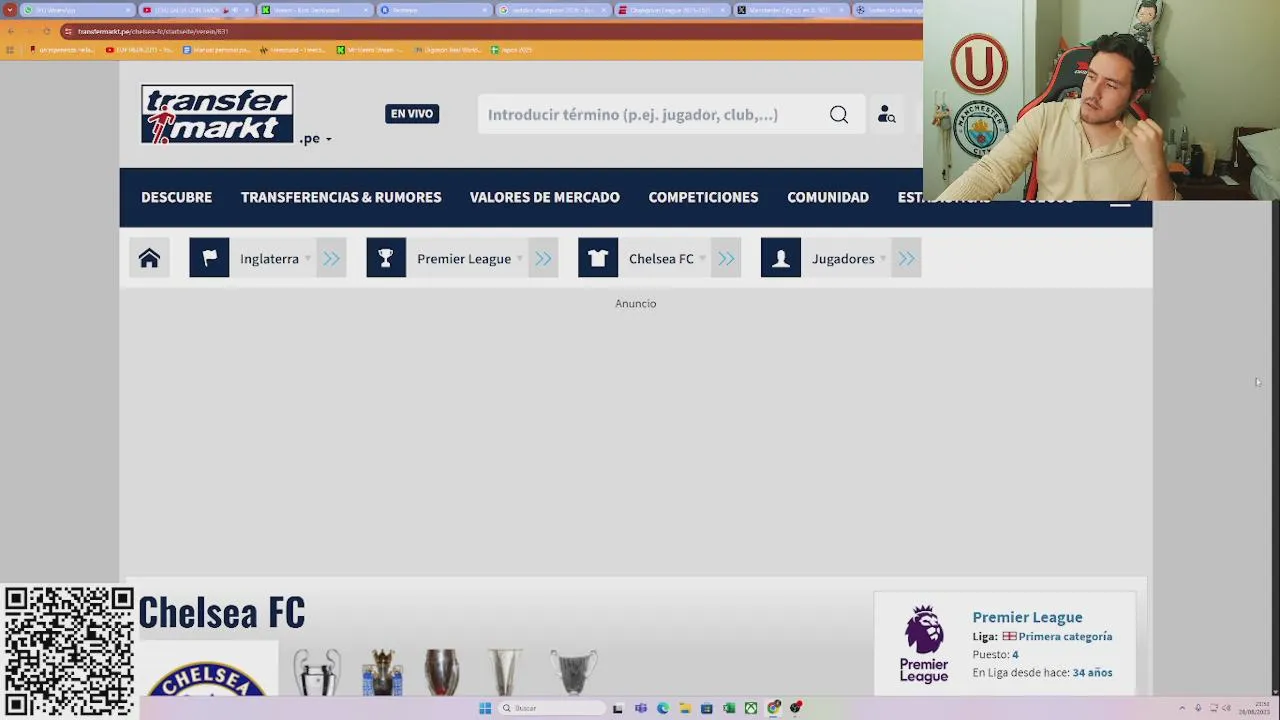Click the EN VIVO button
Viewport: 1280px width, 720px height.
[x=412, y=114]
